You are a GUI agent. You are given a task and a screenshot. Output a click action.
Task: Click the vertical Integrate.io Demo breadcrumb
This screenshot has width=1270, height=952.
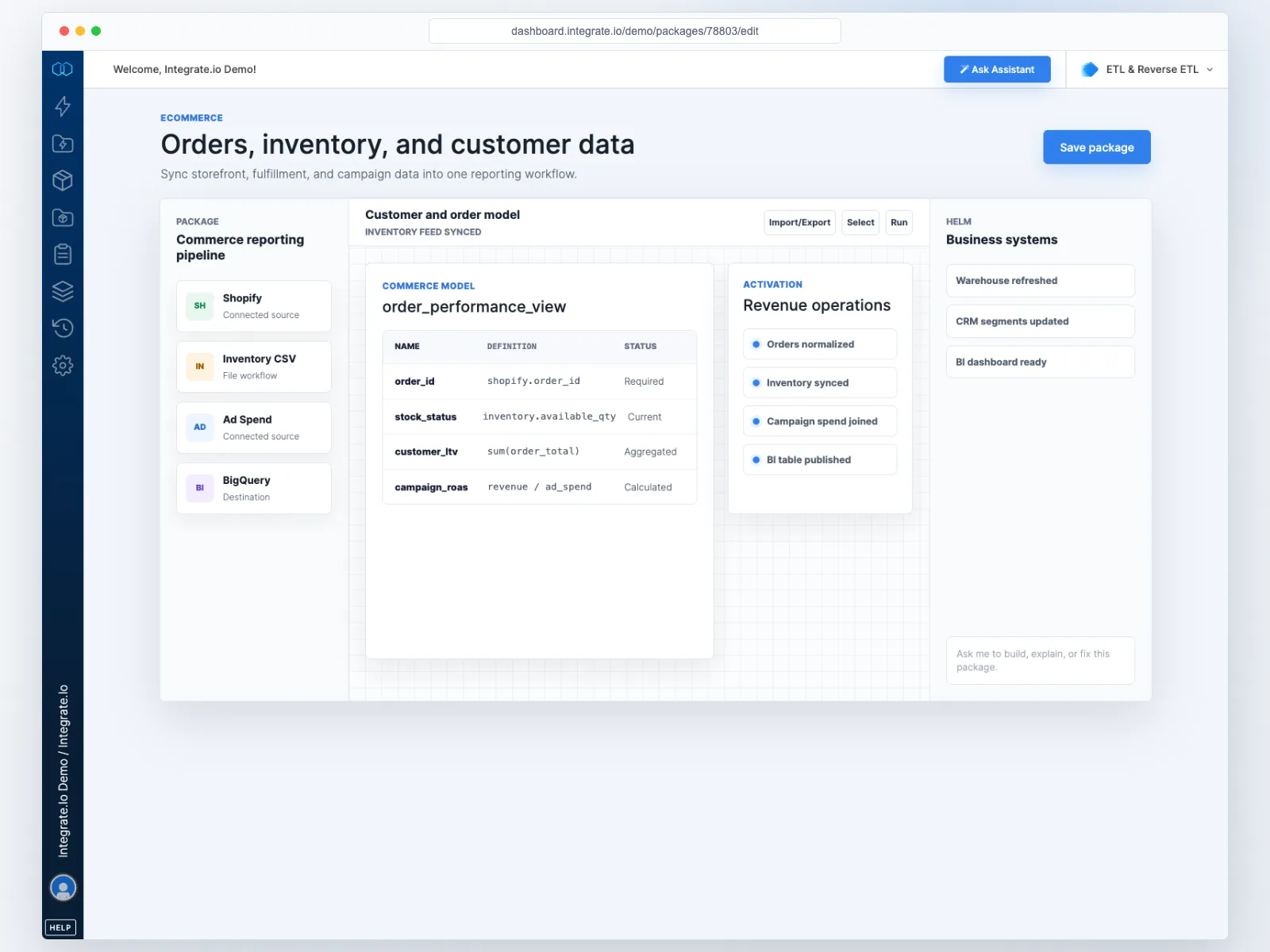(x=63, y=771)
